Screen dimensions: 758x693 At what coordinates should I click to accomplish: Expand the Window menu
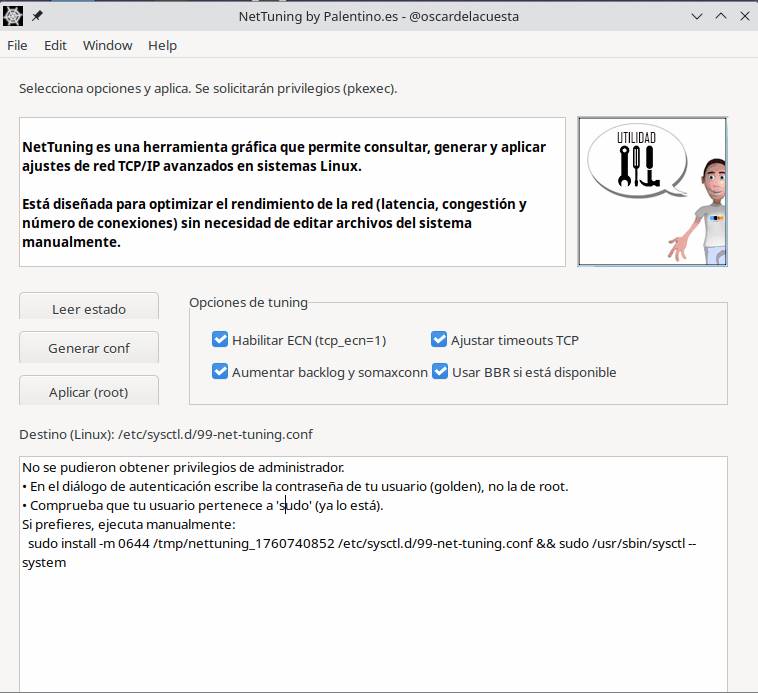pos(107,45)
